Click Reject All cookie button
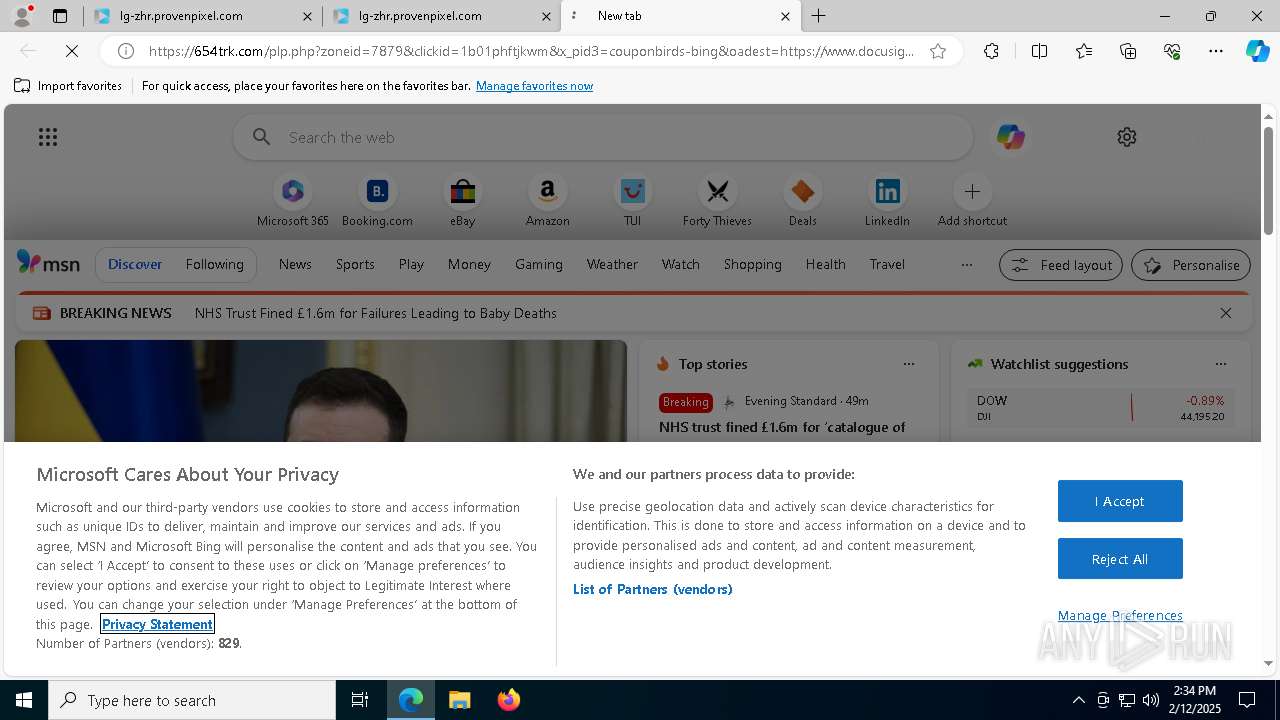This screenshot has width=1280, height=720. click(1120, 559)
